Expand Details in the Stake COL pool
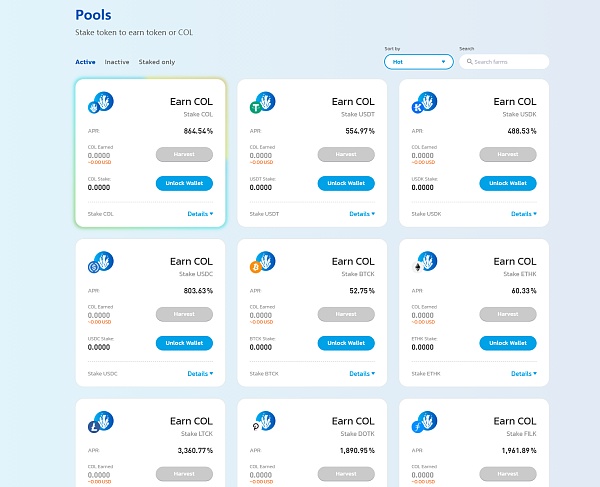 click(200, 214)
